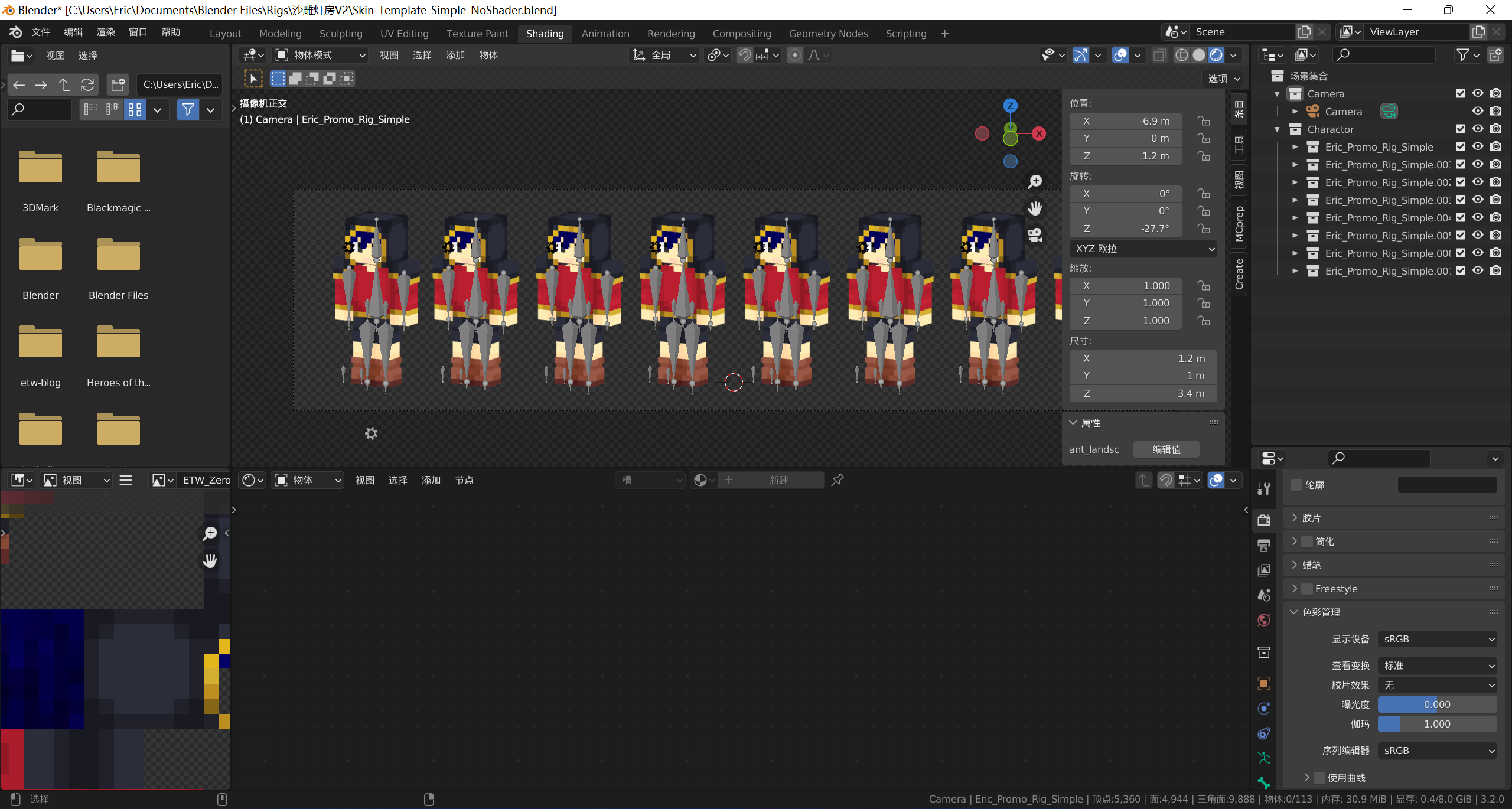Viewport: 1512px width, 809px height.
Task: Hide the Charactor collection eye
Action: click(x=1478, y=129)
